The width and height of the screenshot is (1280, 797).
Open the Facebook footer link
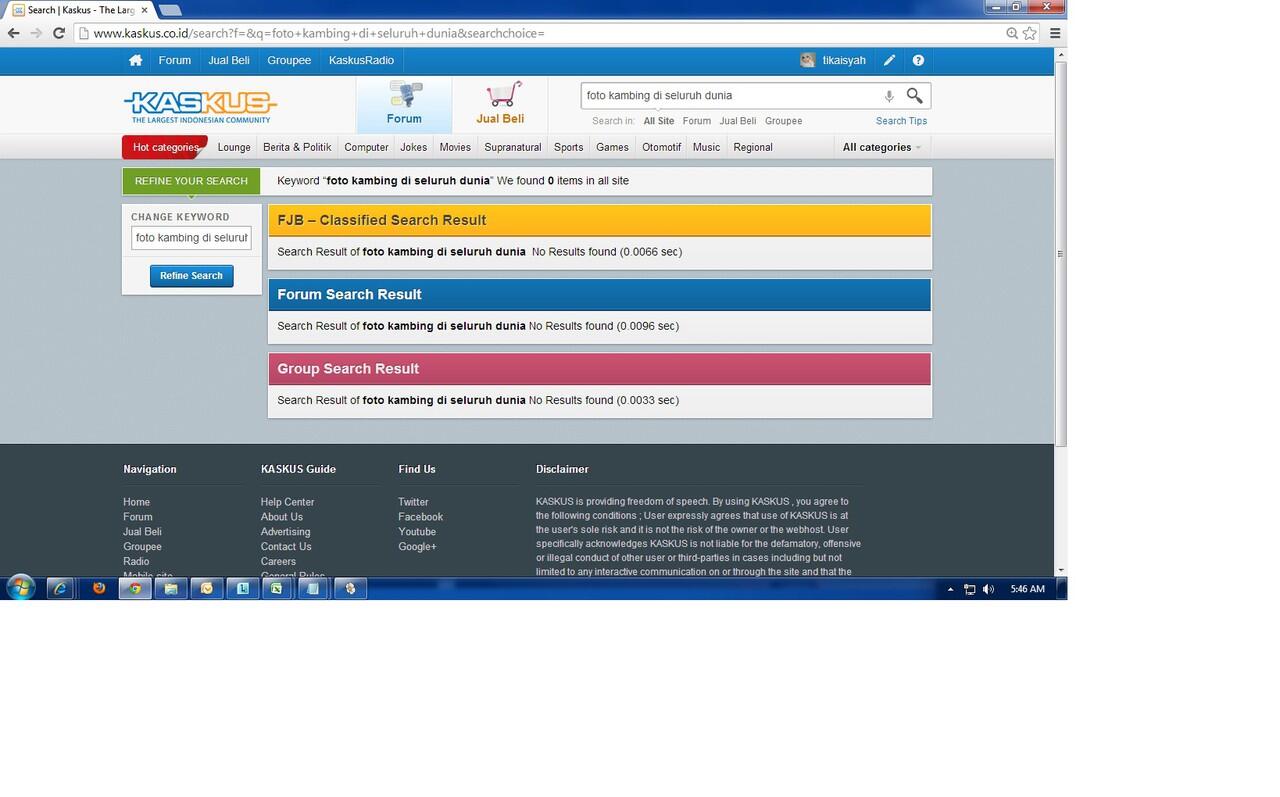tap(420, 517)
